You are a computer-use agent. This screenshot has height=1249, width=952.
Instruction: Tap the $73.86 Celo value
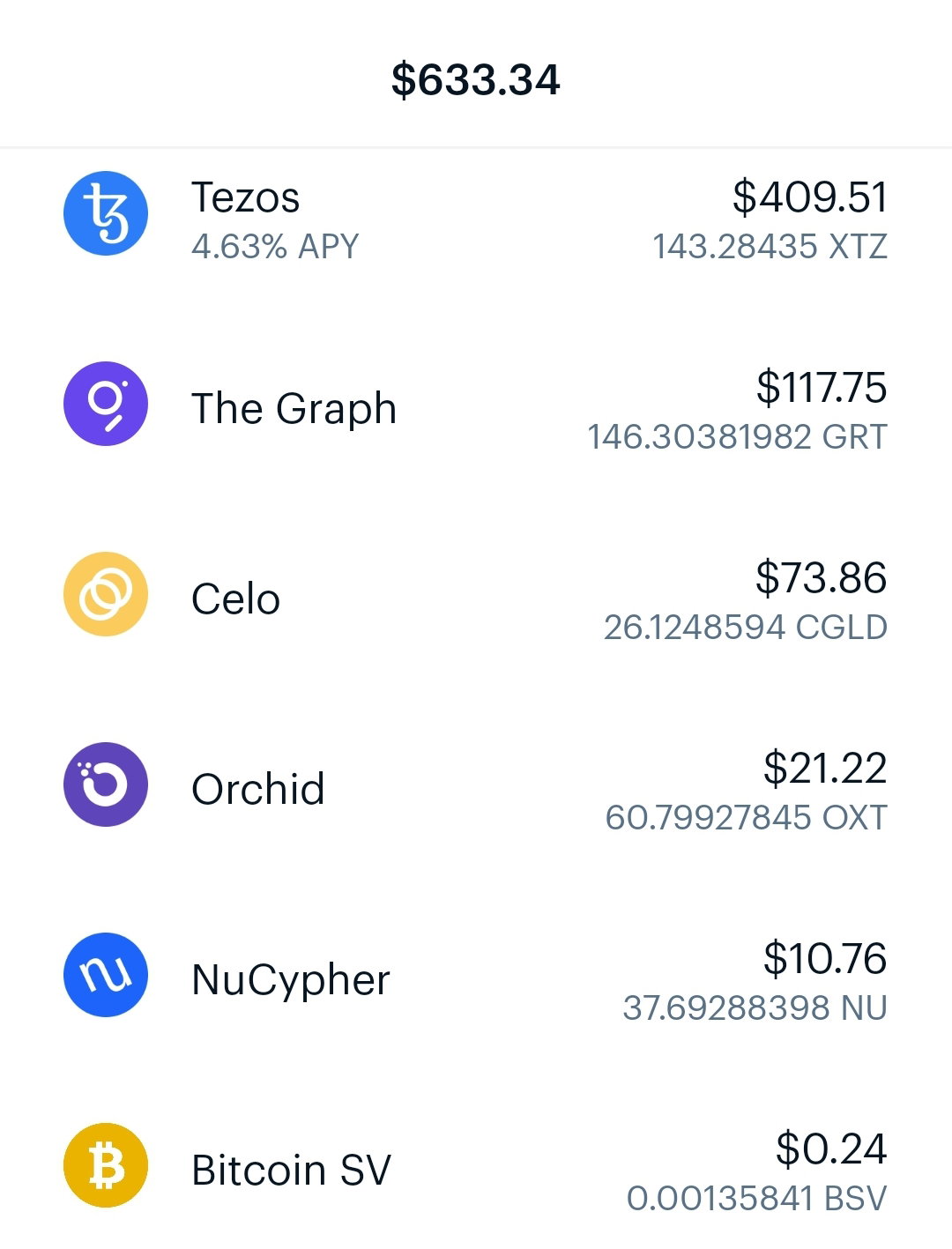[822, 578]
